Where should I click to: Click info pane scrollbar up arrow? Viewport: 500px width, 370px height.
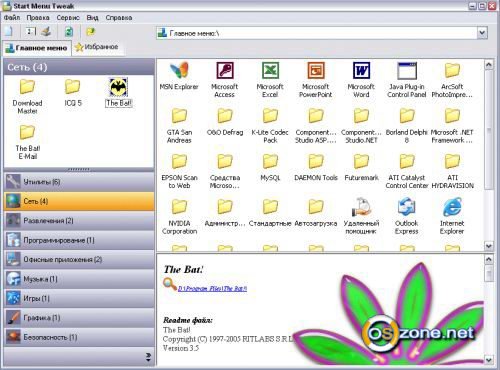pos(488,259)
